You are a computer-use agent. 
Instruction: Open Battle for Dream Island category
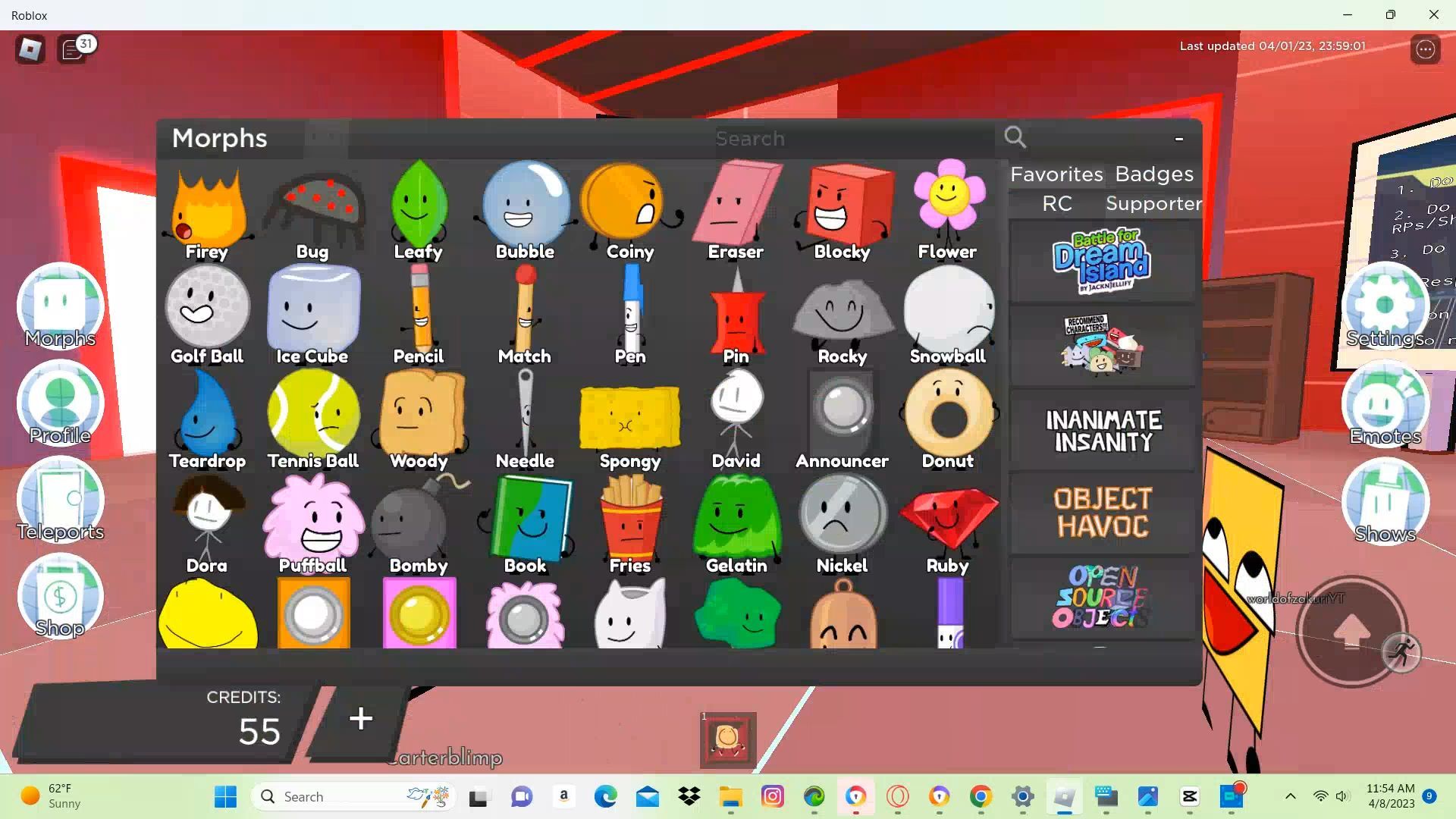(x=1102, y=262)
